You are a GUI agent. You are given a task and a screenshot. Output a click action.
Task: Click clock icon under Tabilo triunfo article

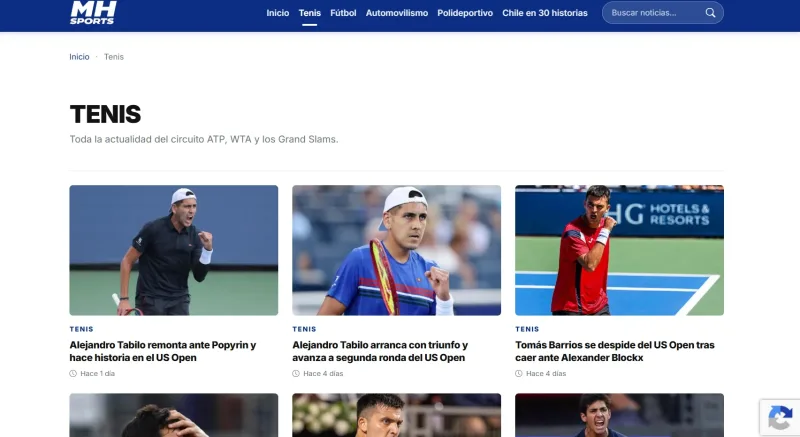point(296,374)
